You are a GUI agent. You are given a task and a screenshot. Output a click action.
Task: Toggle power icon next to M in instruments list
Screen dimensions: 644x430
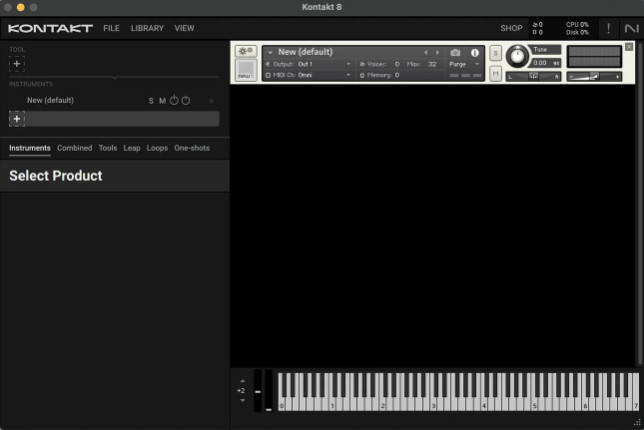coord(174,100)
